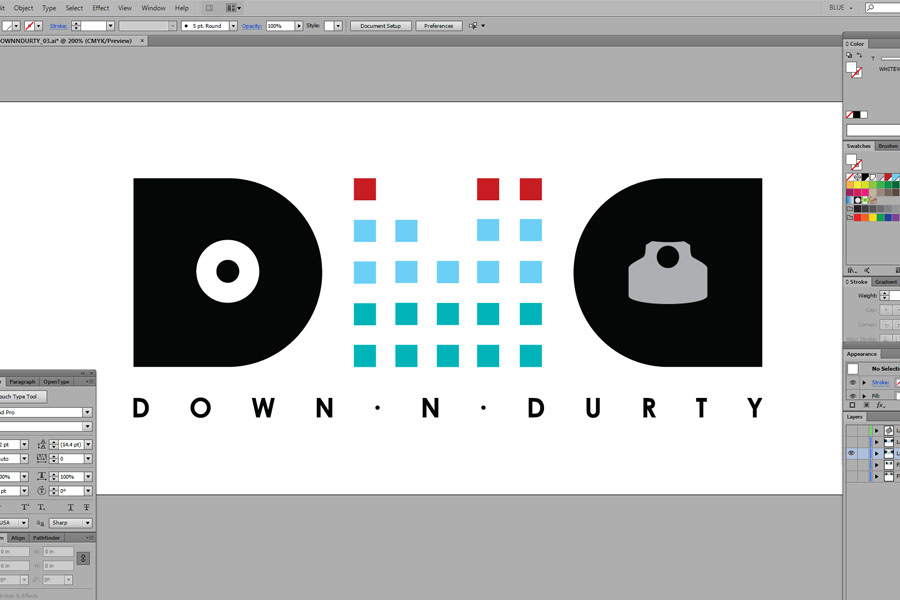900x600 pixels.
Task: Open the BLUE workspace switcher
Action: [840, 8]
